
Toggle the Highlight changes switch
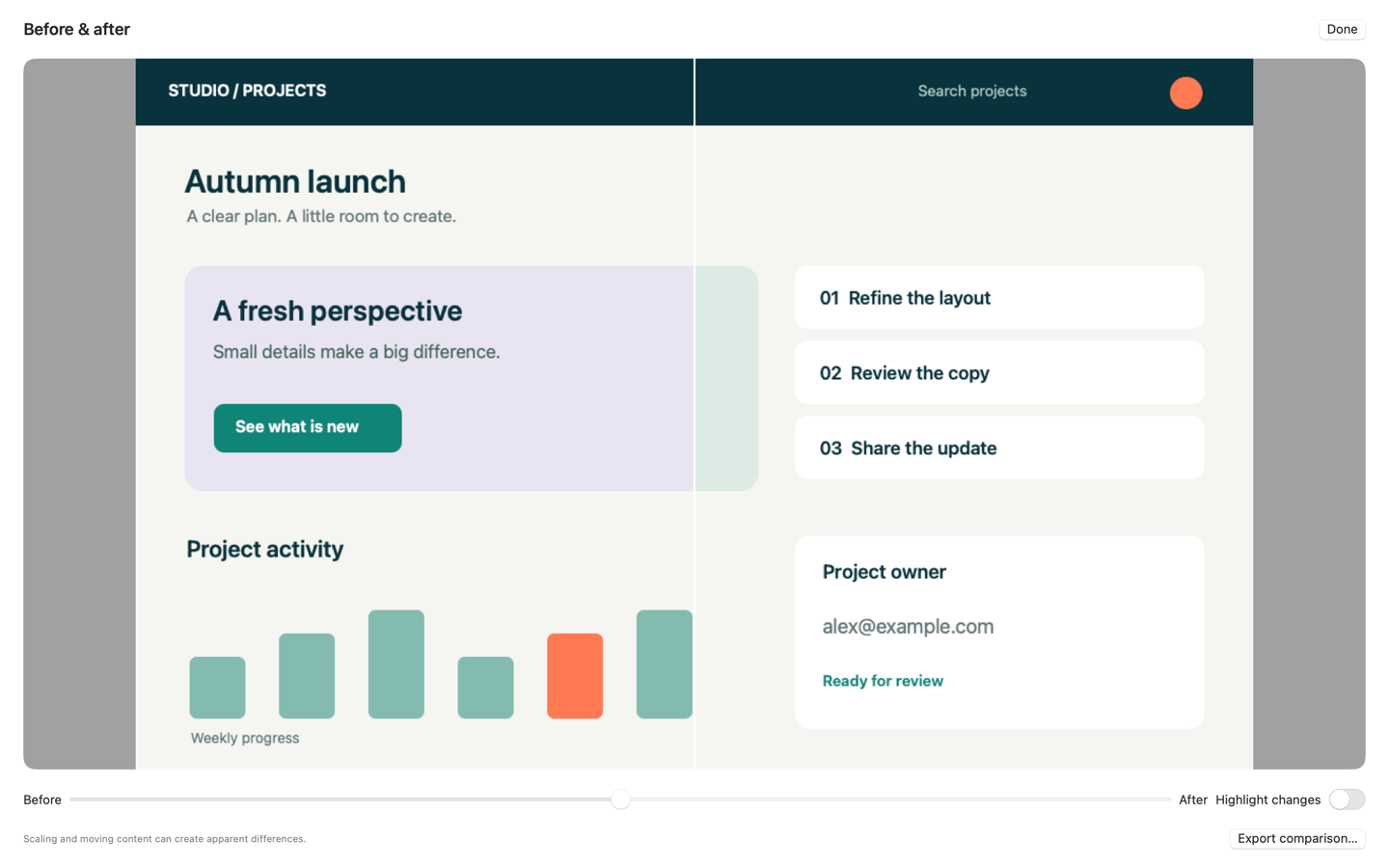(1347, 800)
